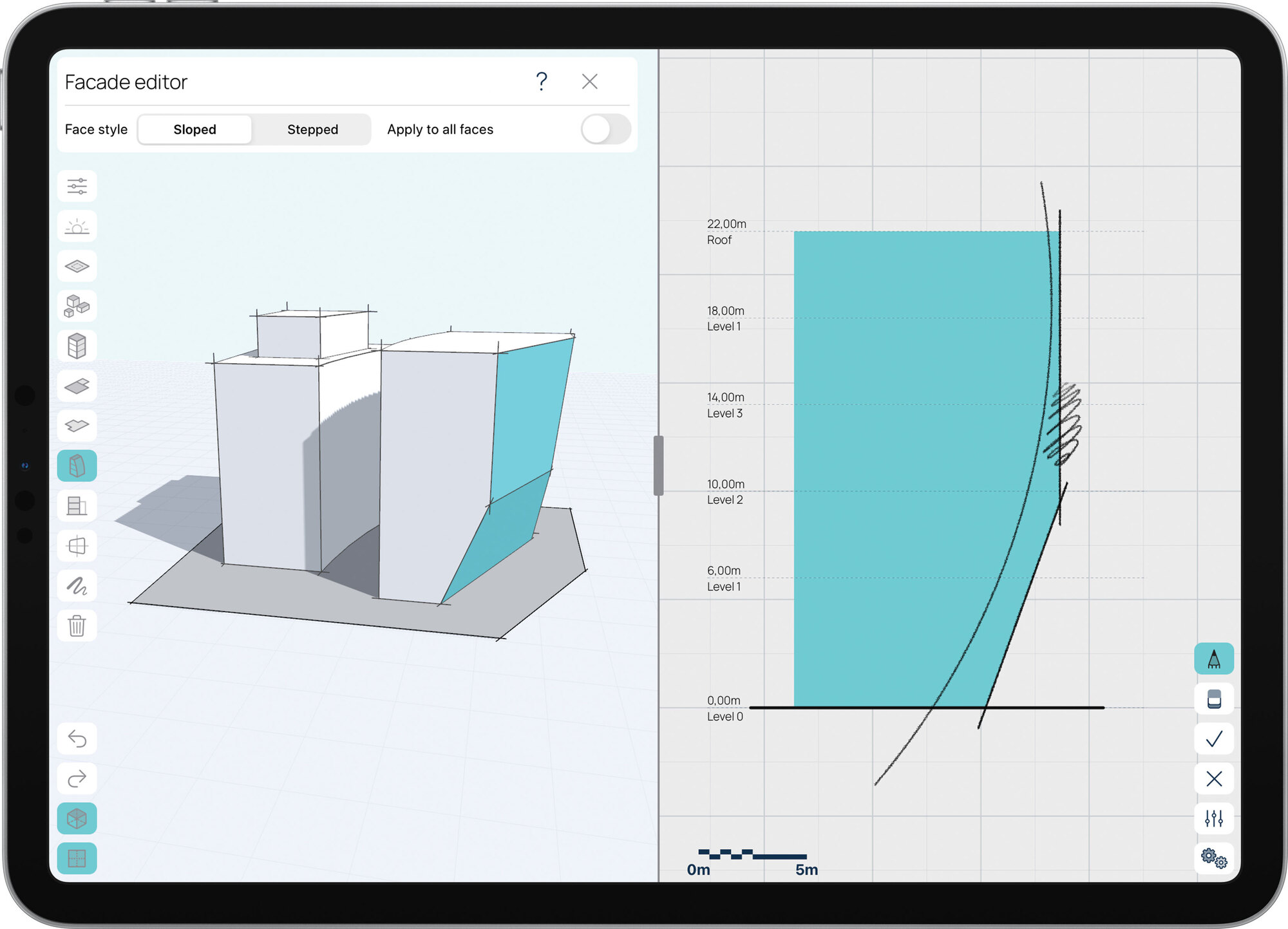Toggle the 3D cube view at bottom left
The height and width of the screenshot is (929, 1288).
tap(77, 818)
